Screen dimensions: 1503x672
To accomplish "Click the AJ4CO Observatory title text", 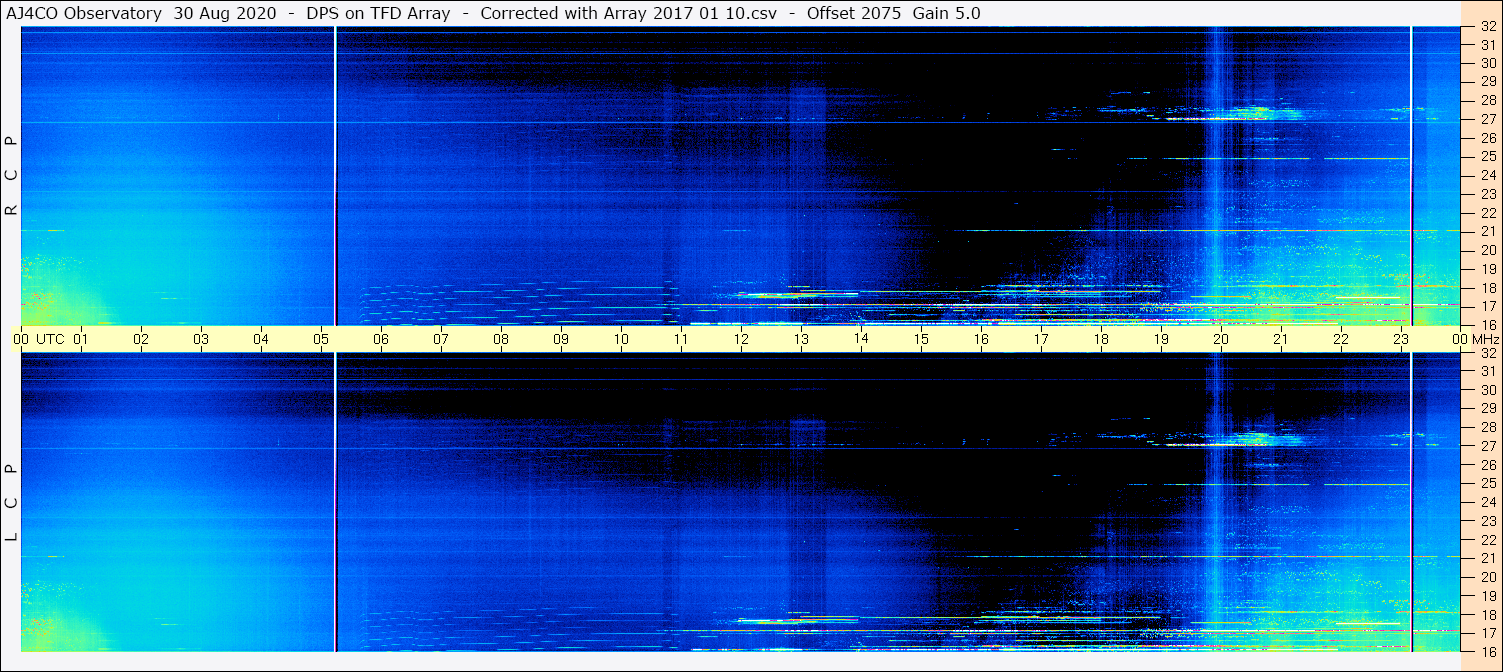I will 85,13.
